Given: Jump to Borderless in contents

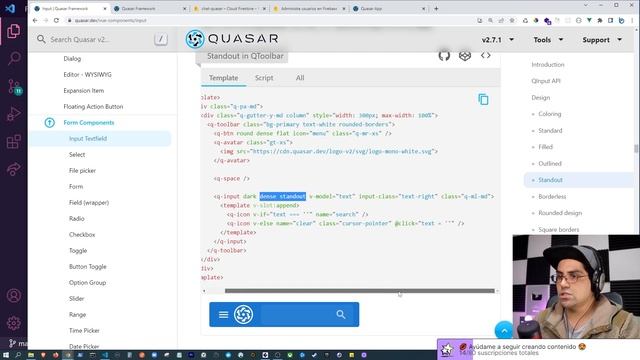Looking at the screenshot, I should (x=552, y=196).
